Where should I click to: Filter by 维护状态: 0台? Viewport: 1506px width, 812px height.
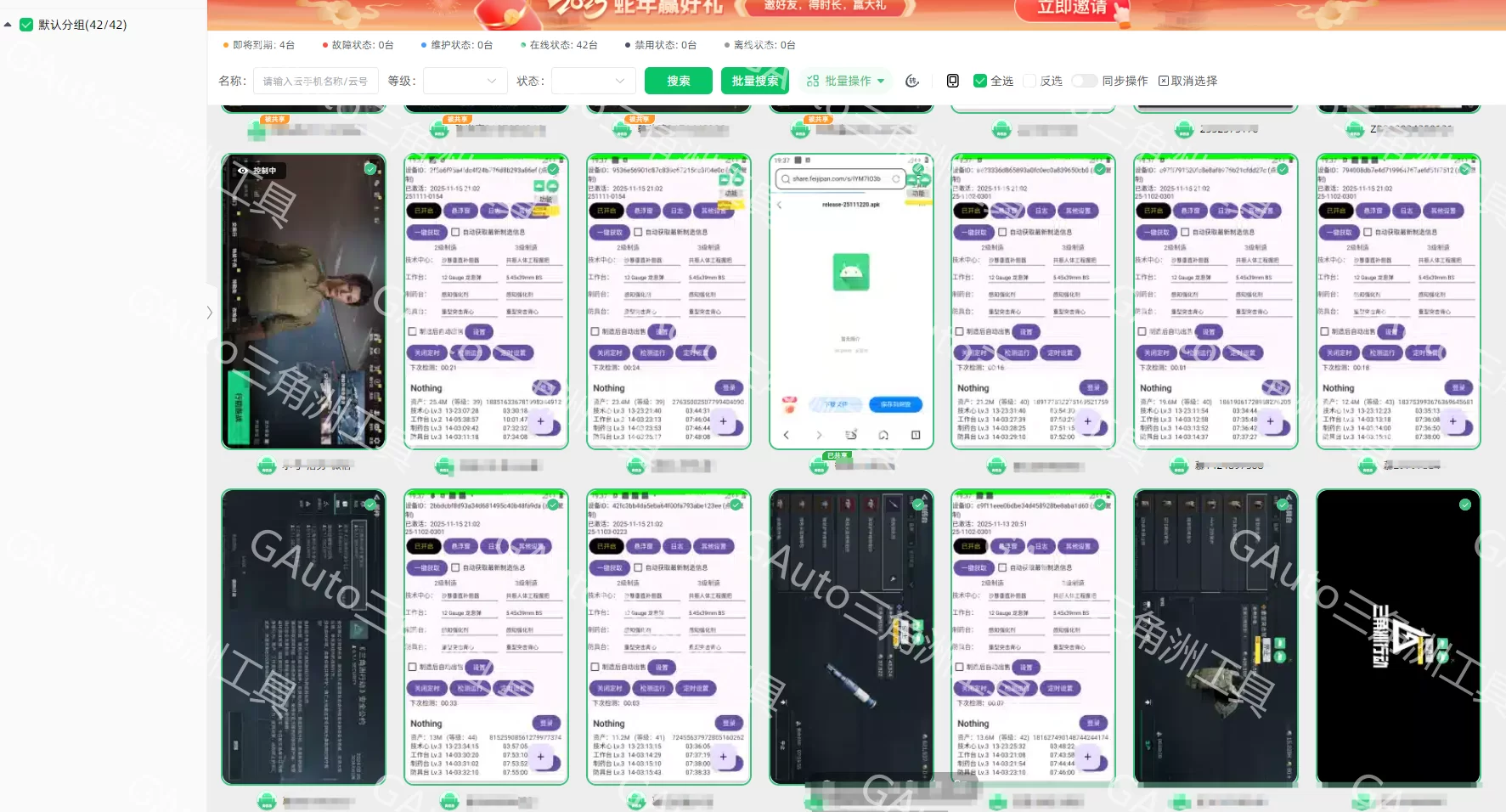click(457, 45)
